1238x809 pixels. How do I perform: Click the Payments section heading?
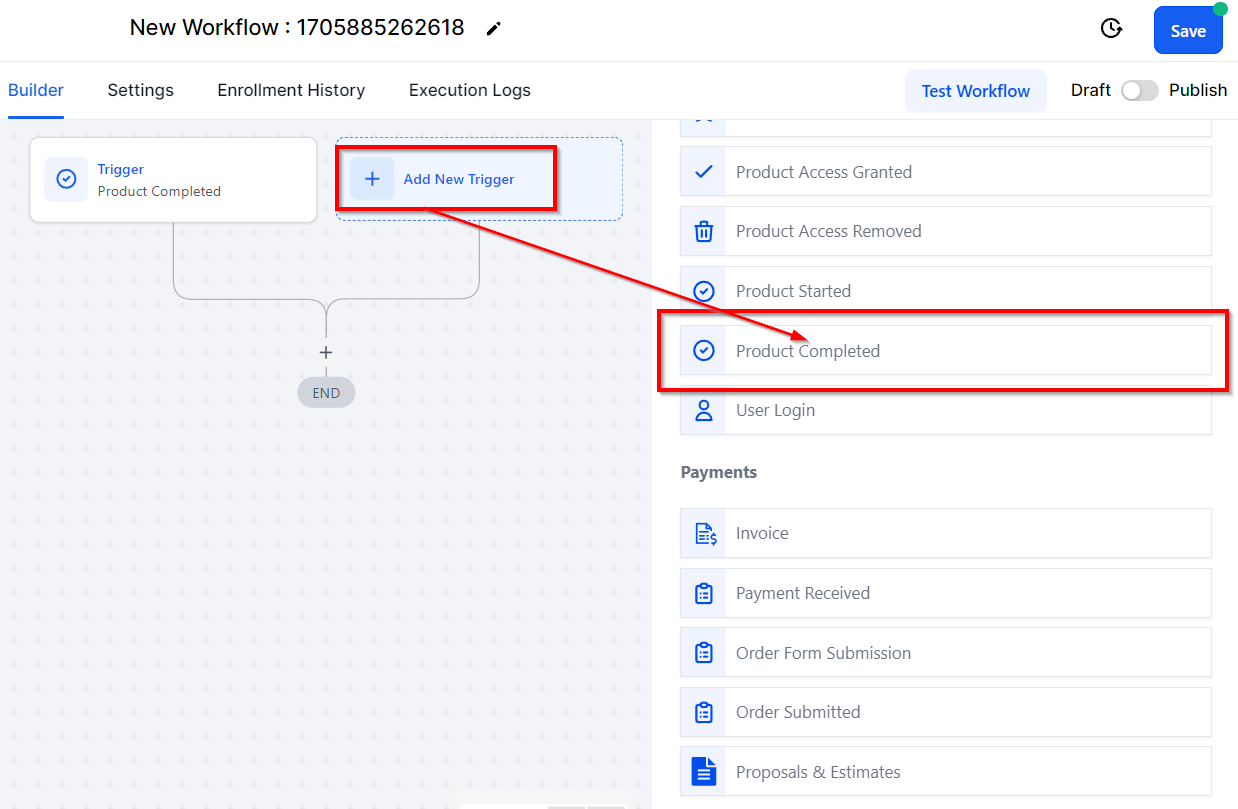(719, 472)
